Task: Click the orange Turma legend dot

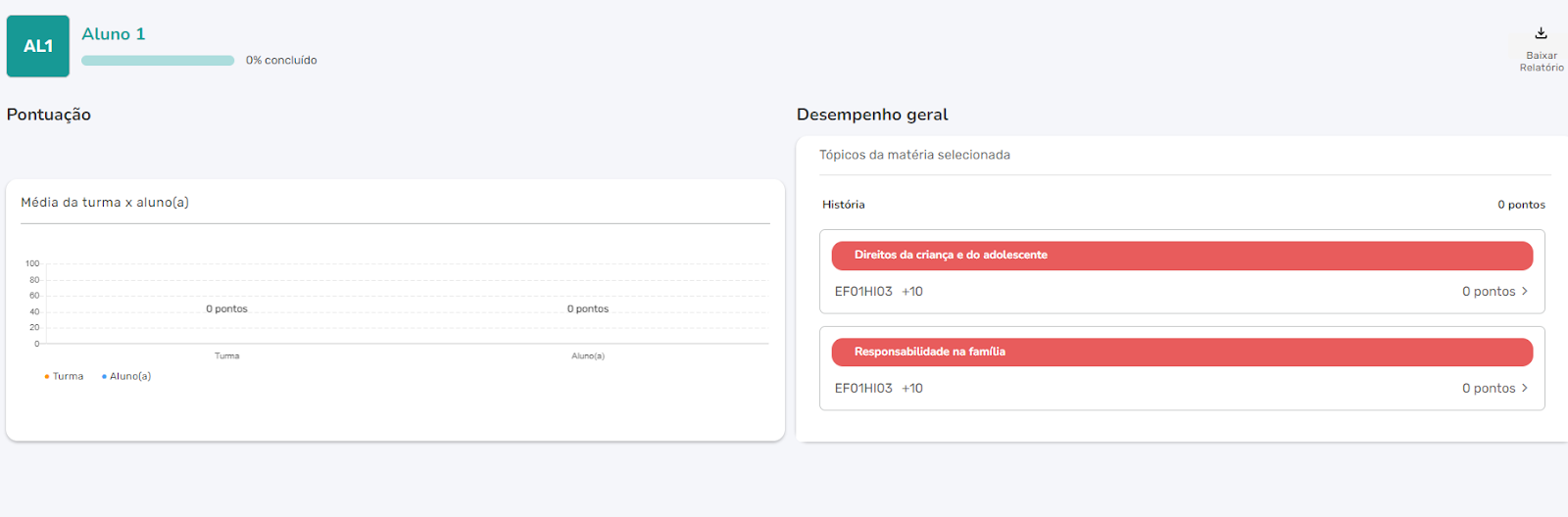Action: point(46,377)
